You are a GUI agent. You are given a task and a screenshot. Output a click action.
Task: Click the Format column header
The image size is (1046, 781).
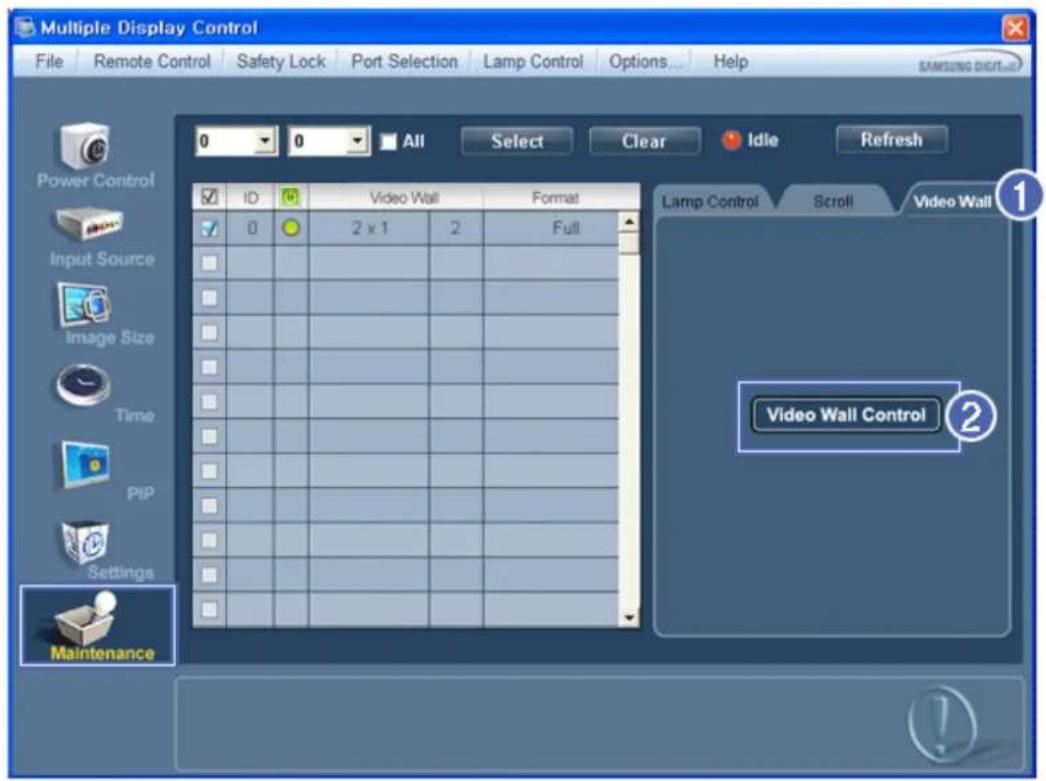(x=554, y=198)
